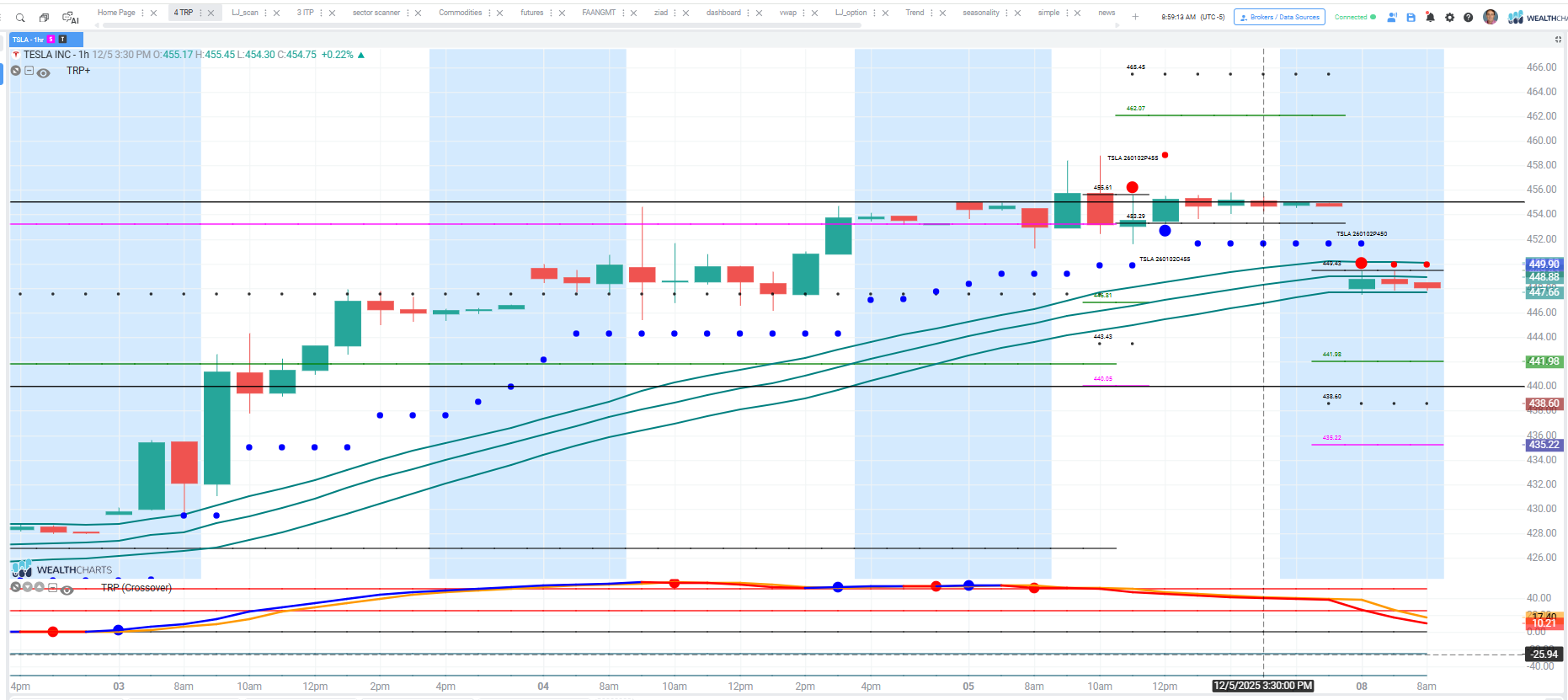Toggle visibility of TRP (Crossover) indicator
1568x700 pixels.
[x=67, y=590]
